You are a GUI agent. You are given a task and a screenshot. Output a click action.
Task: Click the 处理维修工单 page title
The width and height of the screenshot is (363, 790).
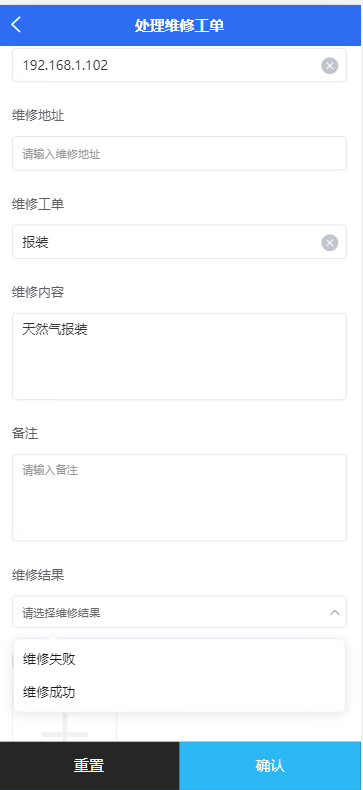179,26
